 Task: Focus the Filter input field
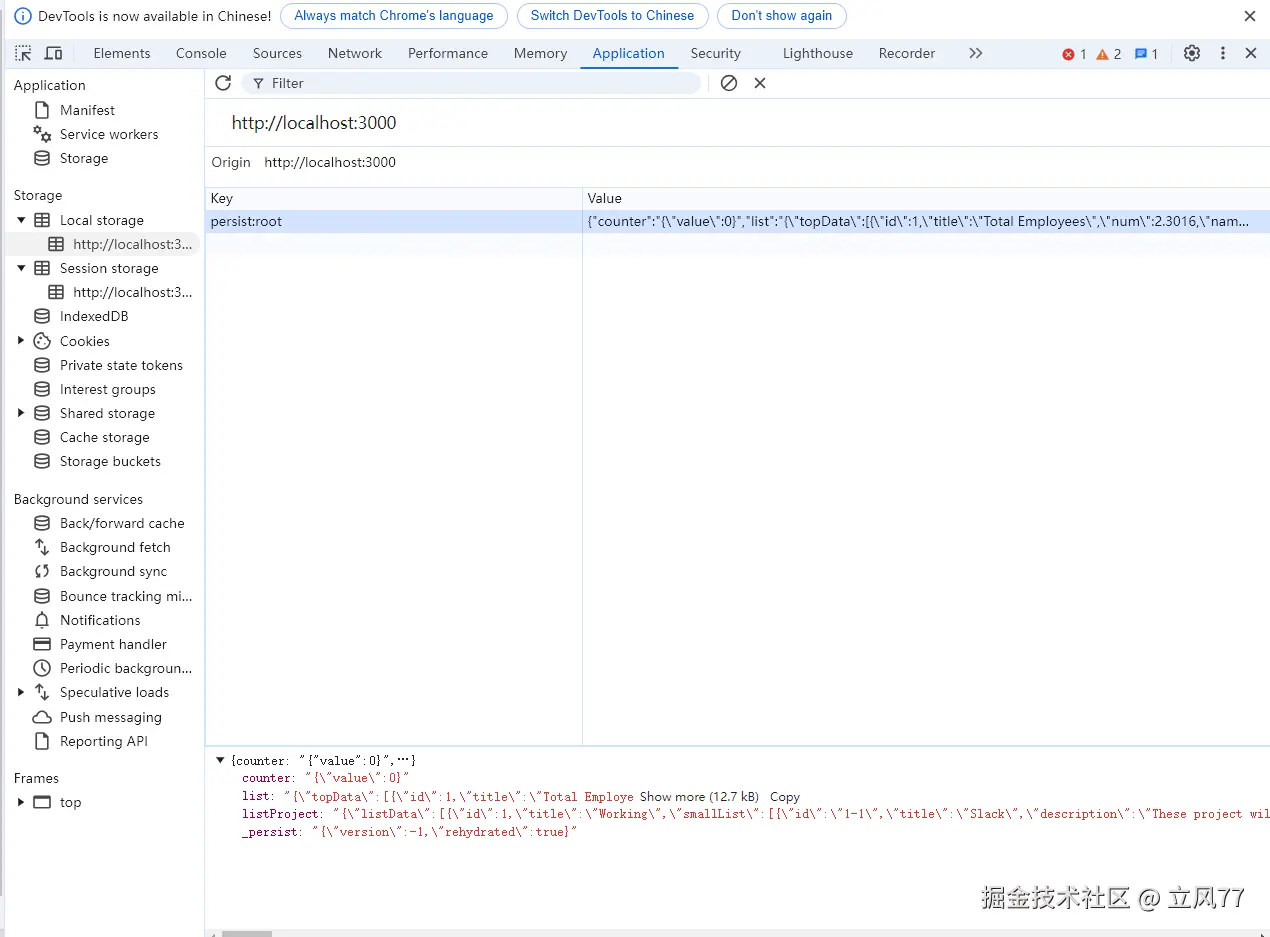click(472, 83)
